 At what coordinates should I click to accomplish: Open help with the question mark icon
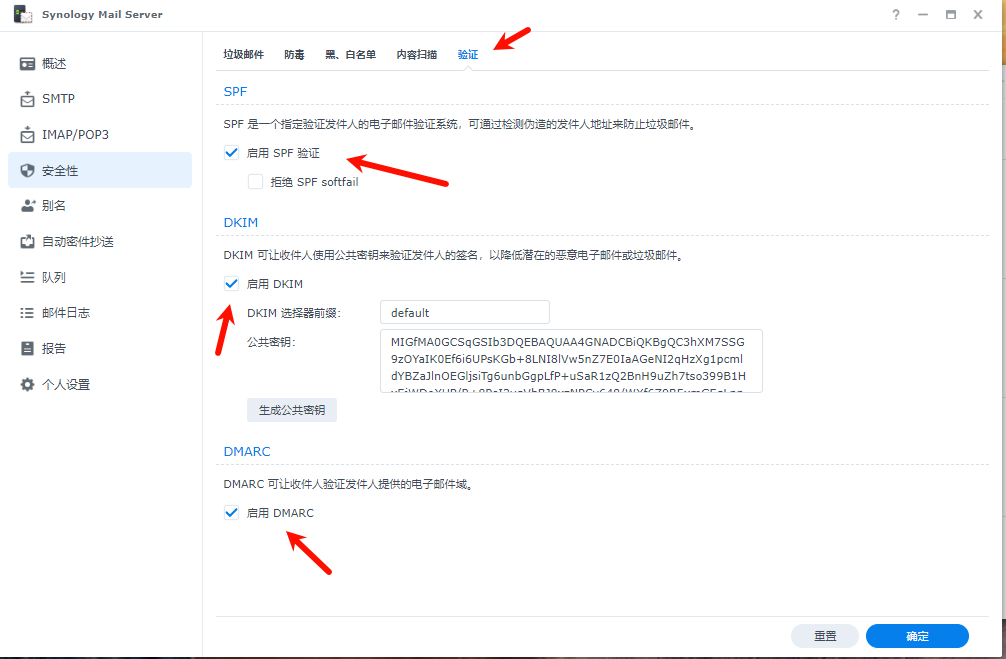[896, 15]
